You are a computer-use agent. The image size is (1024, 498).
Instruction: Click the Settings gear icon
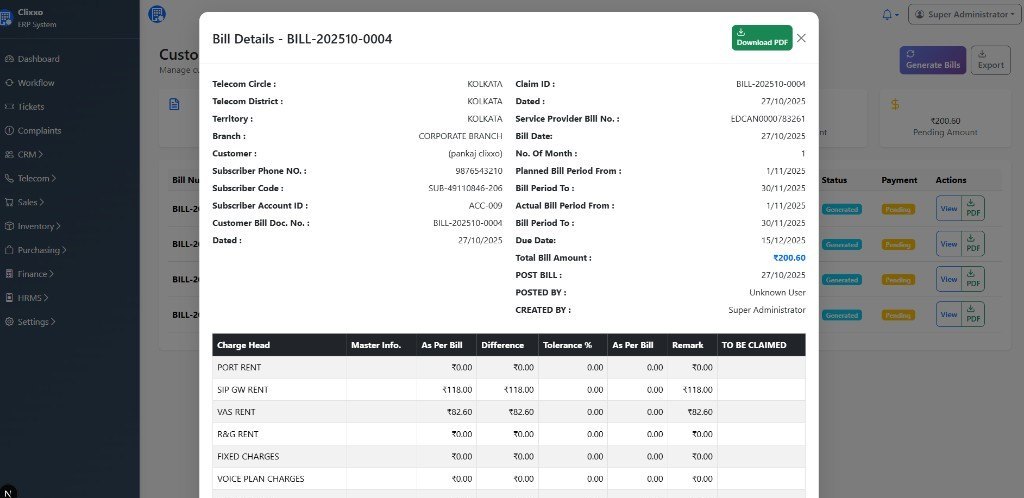[9, 322]
